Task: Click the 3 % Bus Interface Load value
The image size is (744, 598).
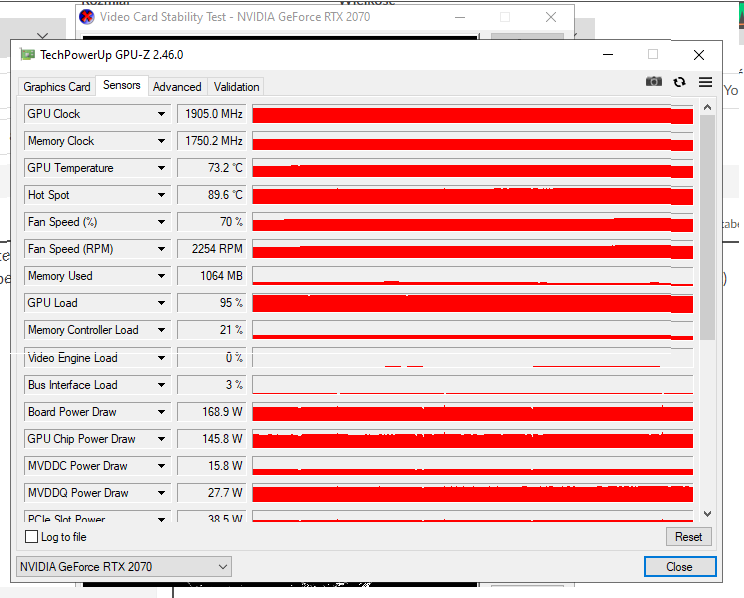Action: coord(212,385)
